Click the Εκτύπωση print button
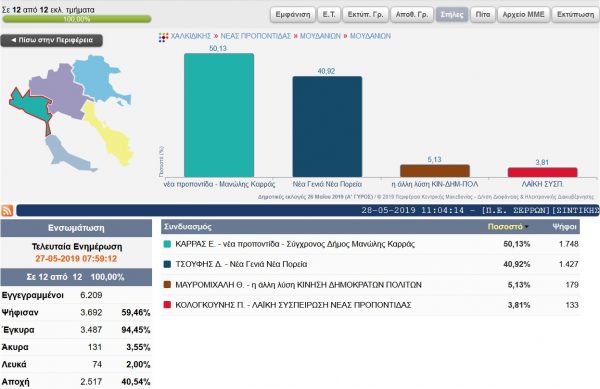Viewport: 600px width, 389px height. 575,15
